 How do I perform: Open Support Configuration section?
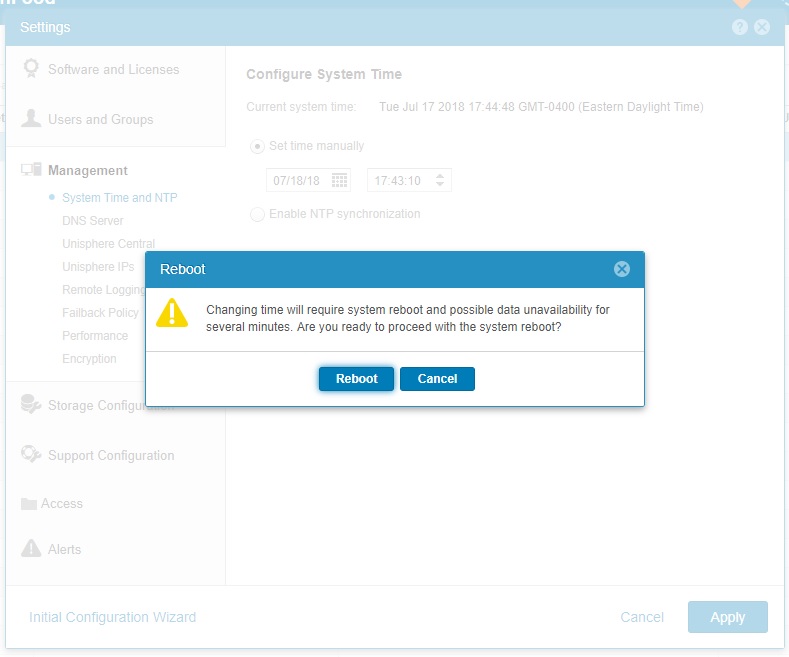pyautogui.click(x=111, y=455)
